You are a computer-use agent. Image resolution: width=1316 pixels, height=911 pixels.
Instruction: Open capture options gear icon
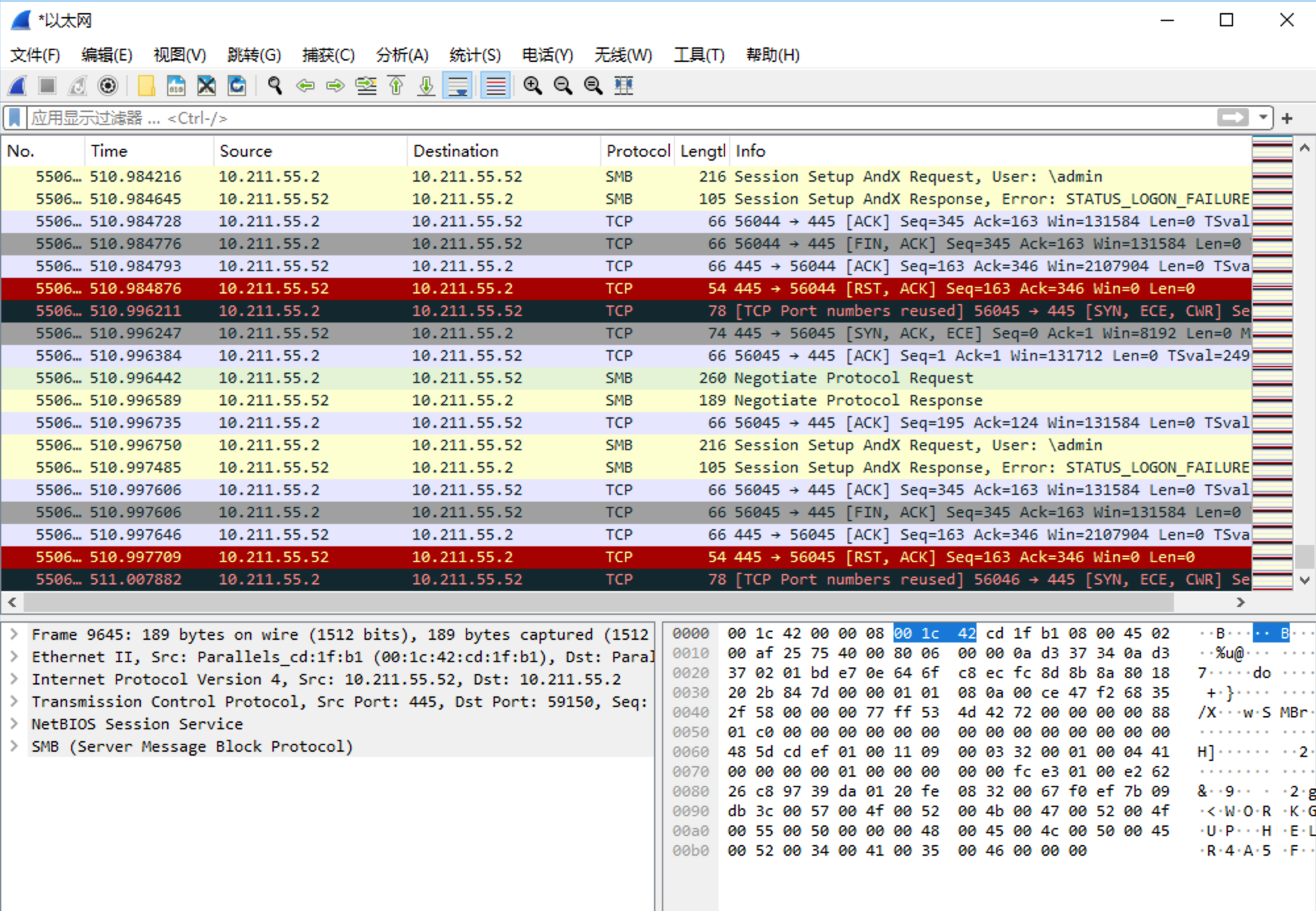pos(107,86)
